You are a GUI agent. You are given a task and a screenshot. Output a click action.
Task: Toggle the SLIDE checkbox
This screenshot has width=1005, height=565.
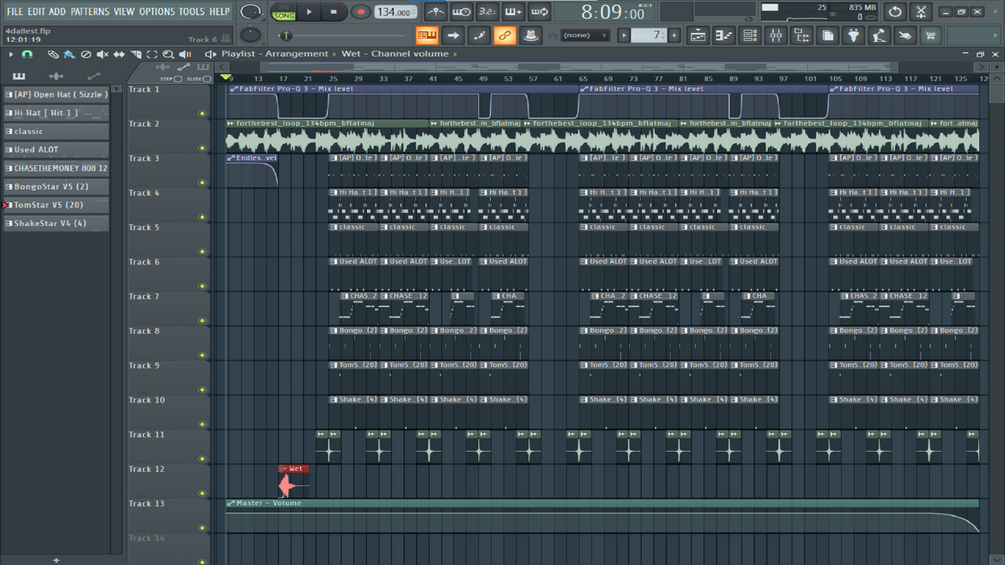(x=207, y=79)
